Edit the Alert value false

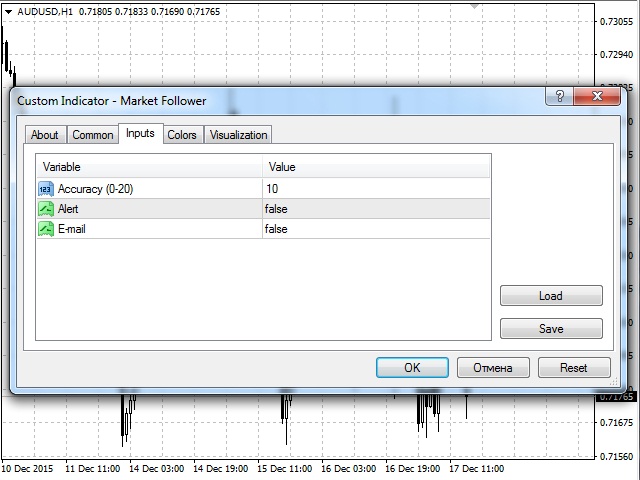coord(376,209)
